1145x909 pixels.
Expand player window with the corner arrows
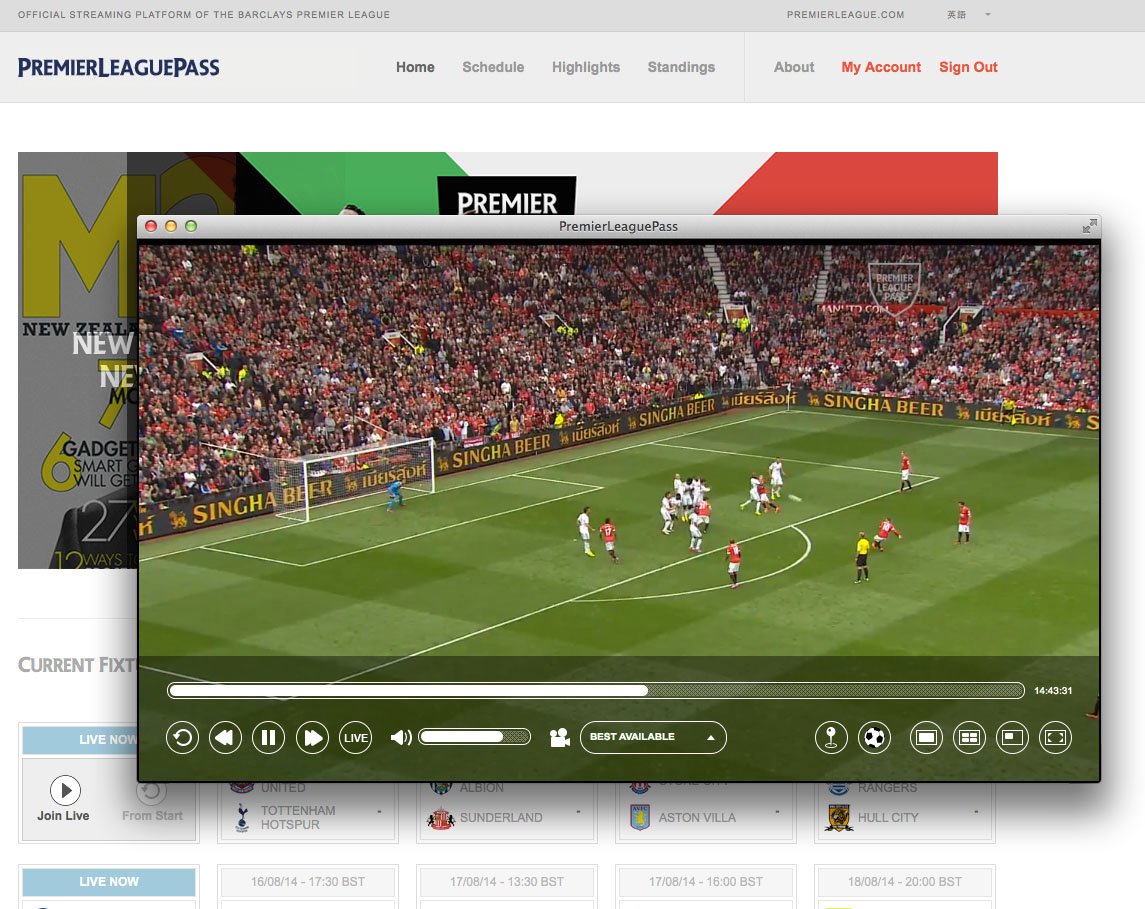click(1090, 226)
